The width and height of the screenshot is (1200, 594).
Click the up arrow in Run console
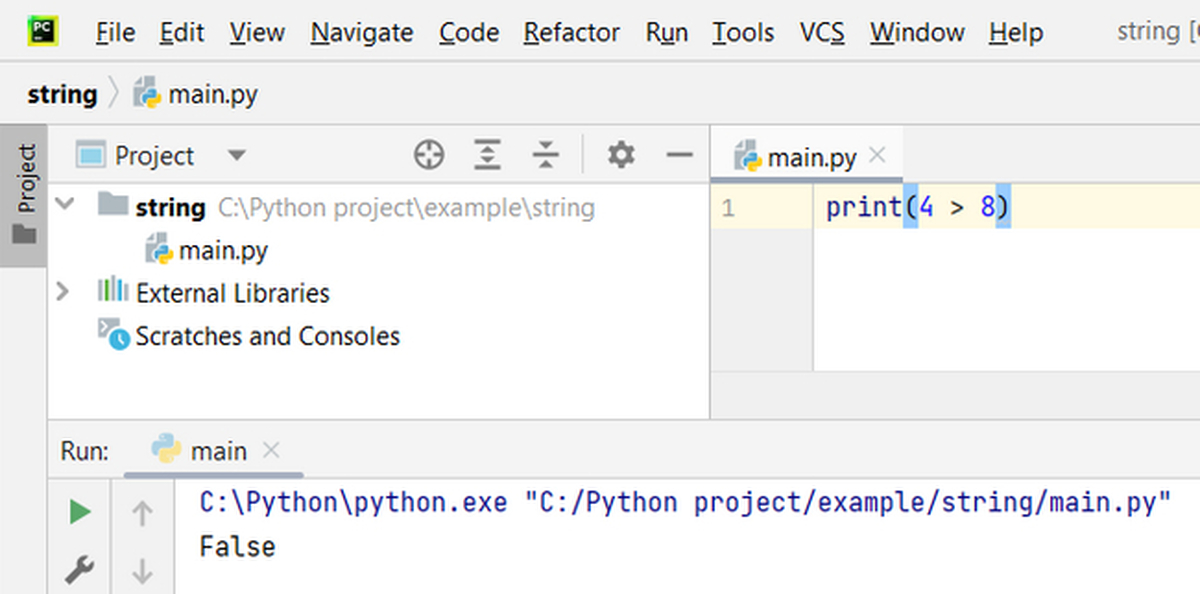point(143,514)
